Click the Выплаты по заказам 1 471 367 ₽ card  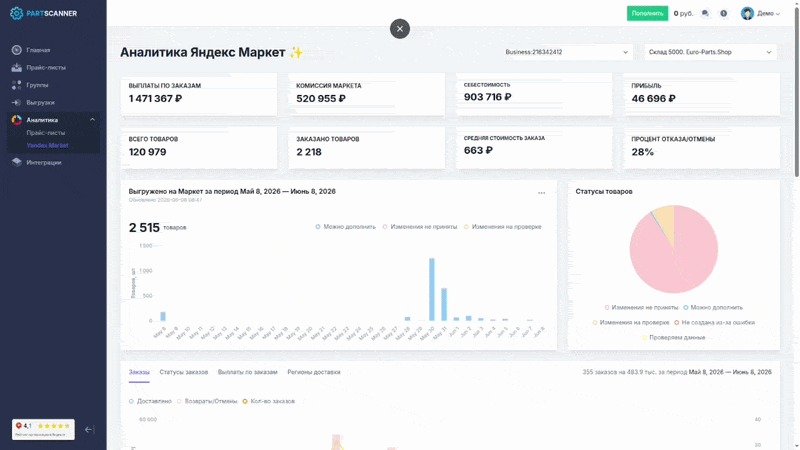pyautogui.click(x=199, y=94)
